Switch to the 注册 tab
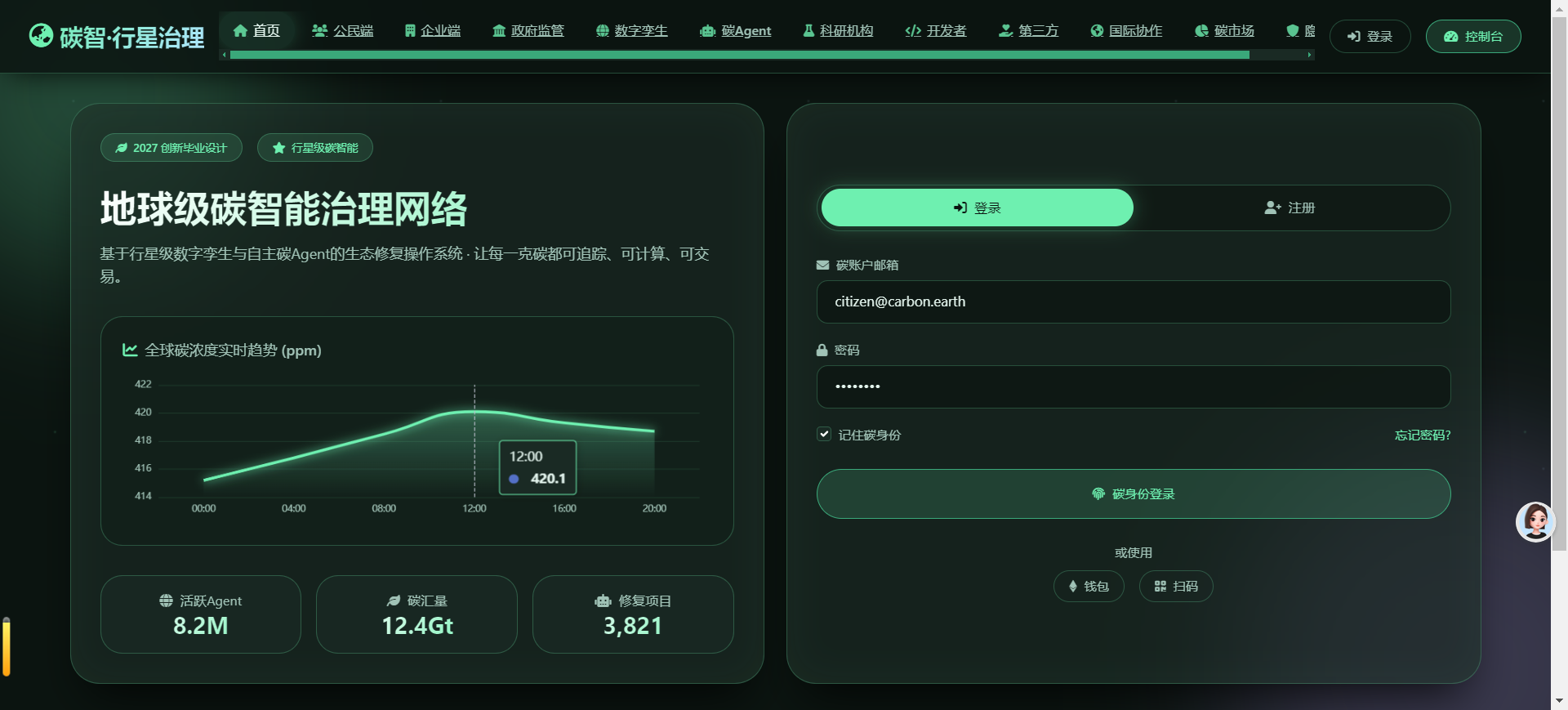This screenshot has height=710, width=1568. coord(1290,208)
